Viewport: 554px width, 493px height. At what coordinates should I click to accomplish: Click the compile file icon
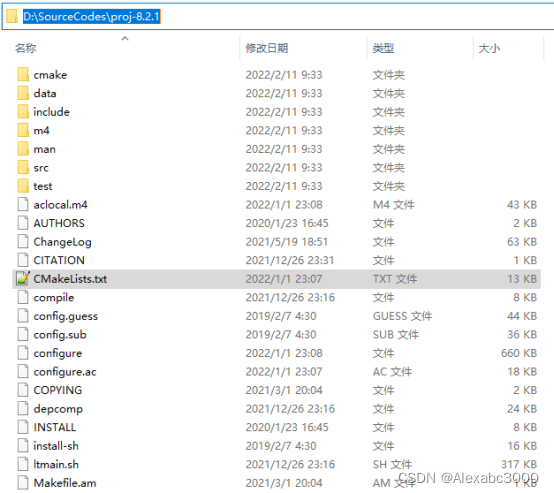pyautogui.click(x=23, y=297)
